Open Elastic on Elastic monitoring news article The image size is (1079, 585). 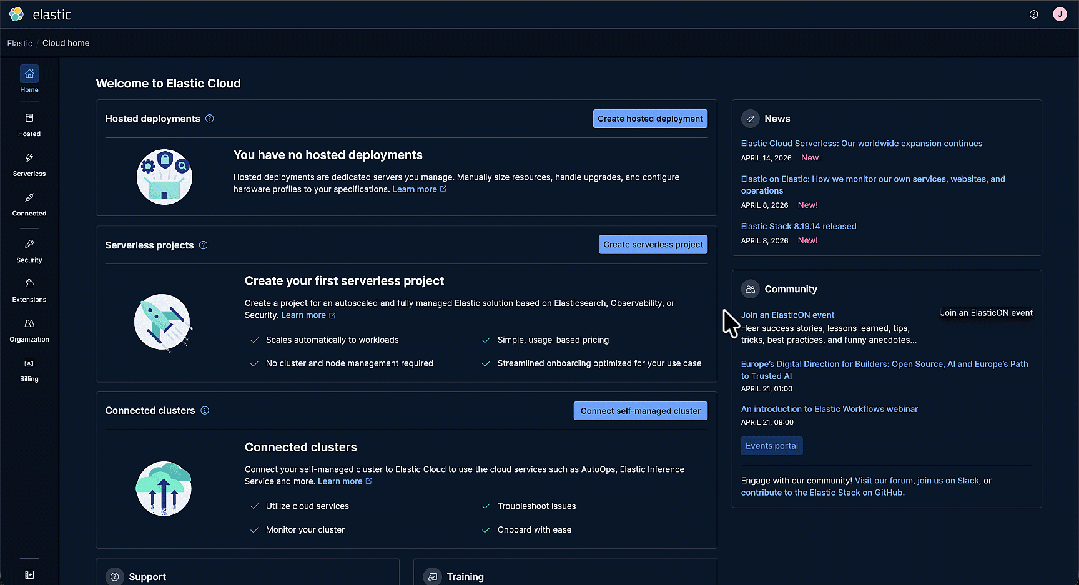[x=873, y=184]
